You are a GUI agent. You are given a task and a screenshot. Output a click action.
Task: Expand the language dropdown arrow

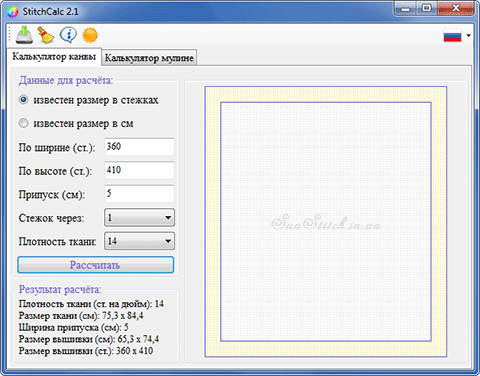click(469, 35)
